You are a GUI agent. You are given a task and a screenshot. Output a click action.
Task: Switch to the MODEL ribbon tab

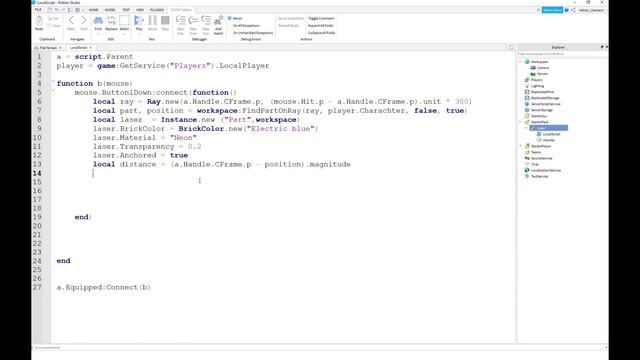(x=110, y=10)
